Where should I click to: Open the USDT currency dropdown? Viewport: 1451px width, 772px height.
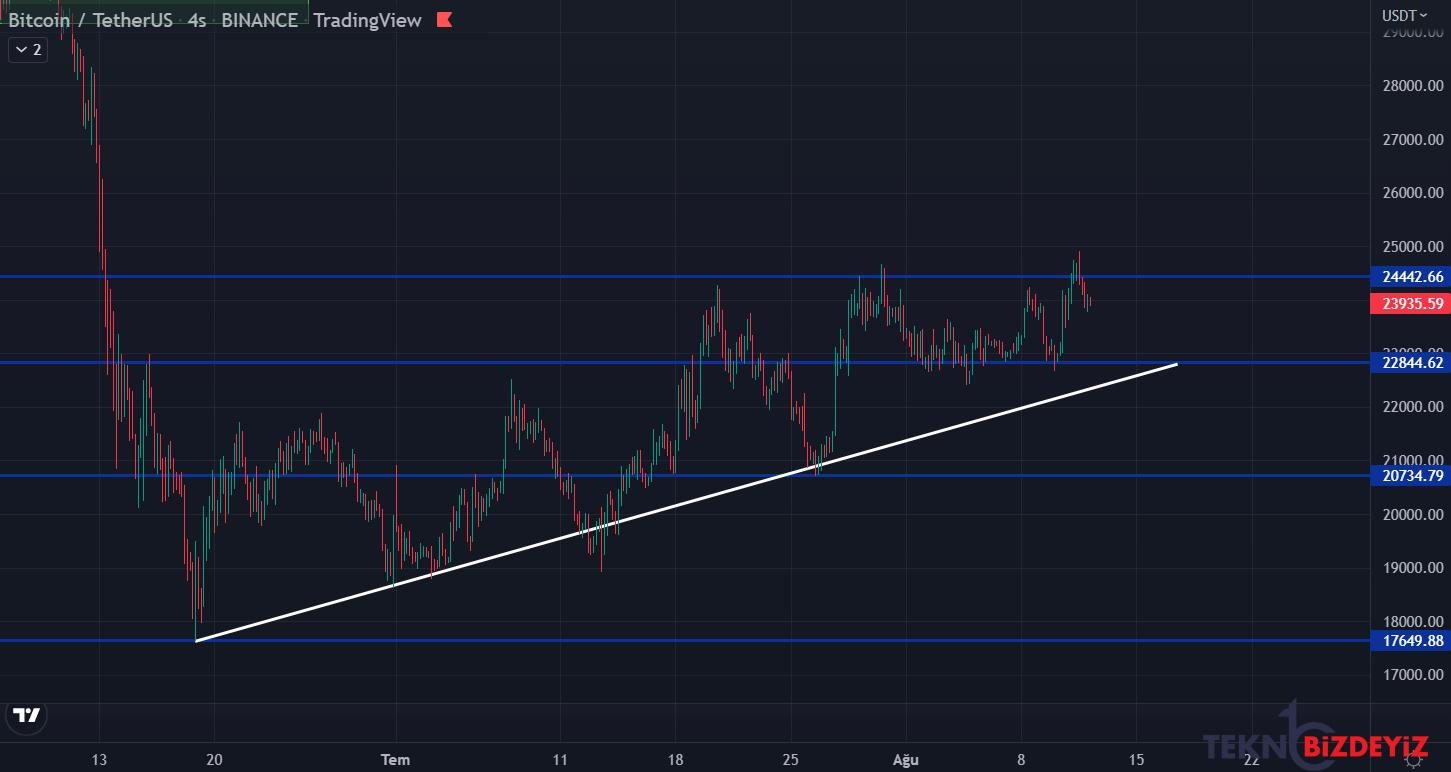(x=1405, y=15)
